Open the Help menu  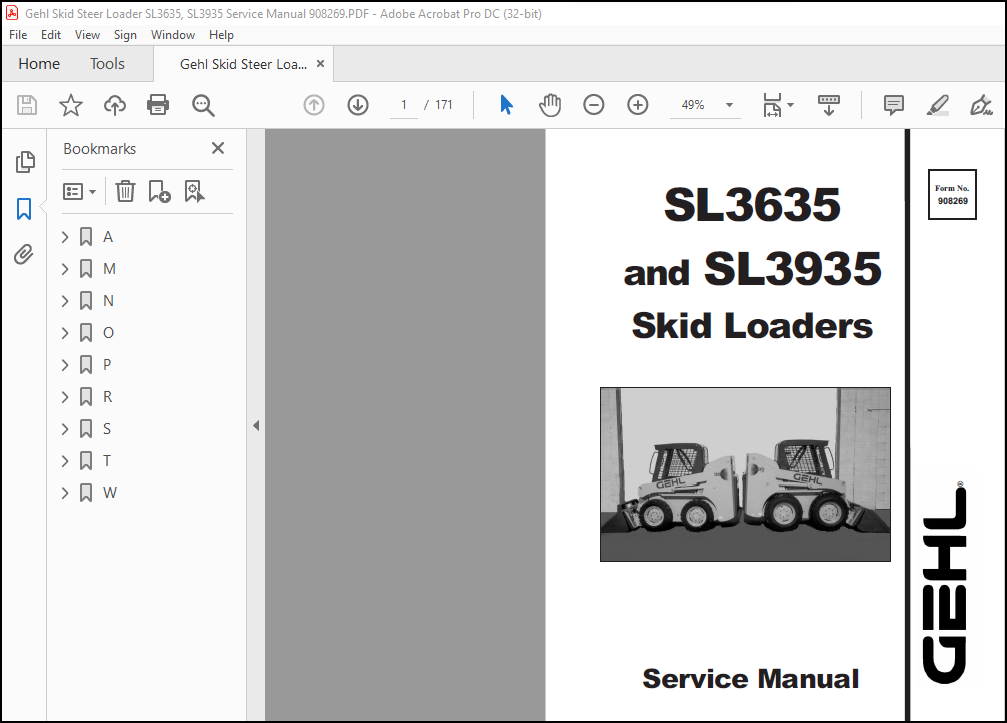[221, 35]
